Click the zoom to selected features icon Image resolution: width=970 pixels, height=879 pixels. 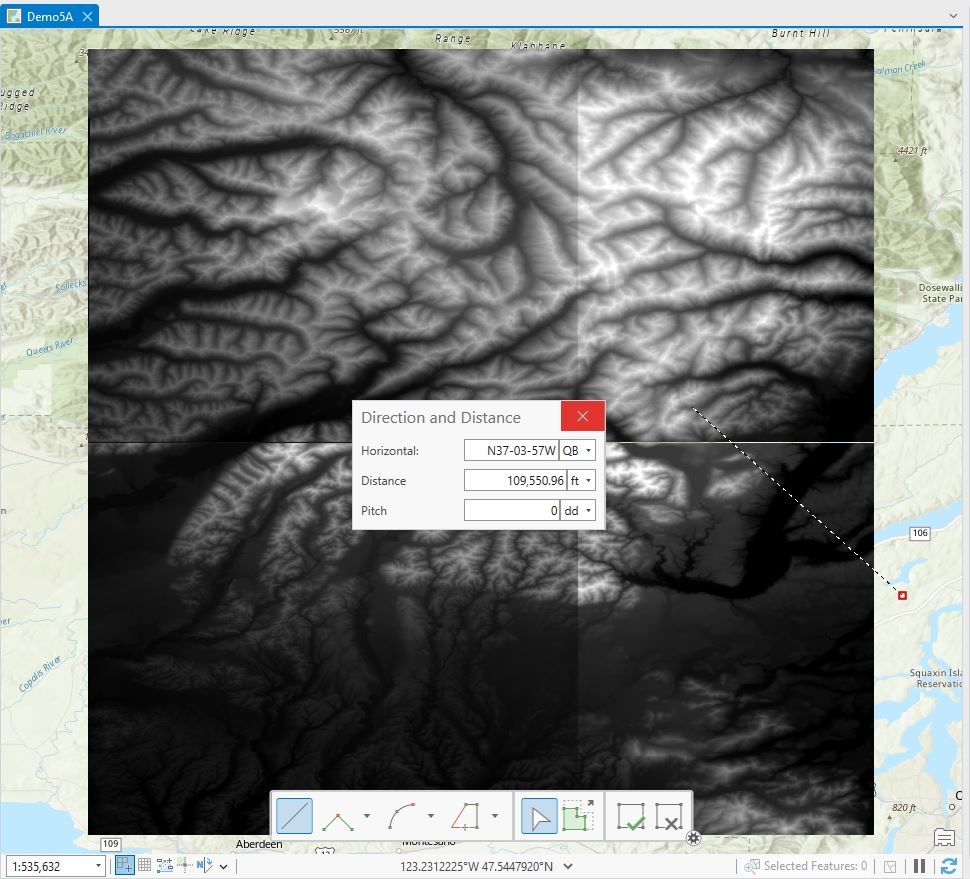pyautogui.click(x=752, y=866)
